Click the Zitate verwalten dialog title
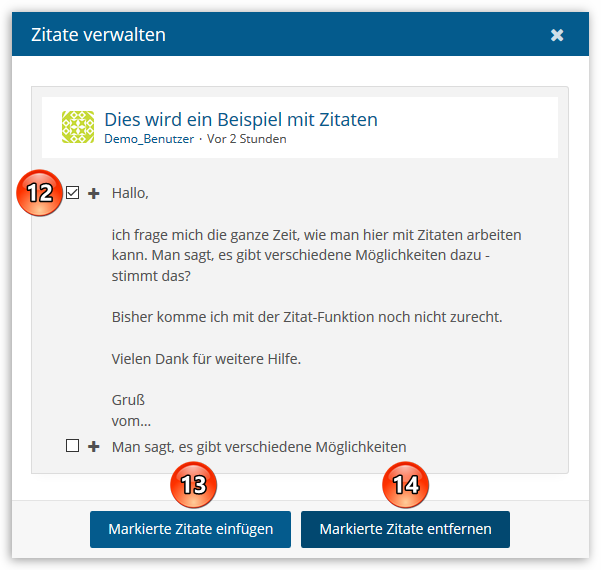 [98, 35]
